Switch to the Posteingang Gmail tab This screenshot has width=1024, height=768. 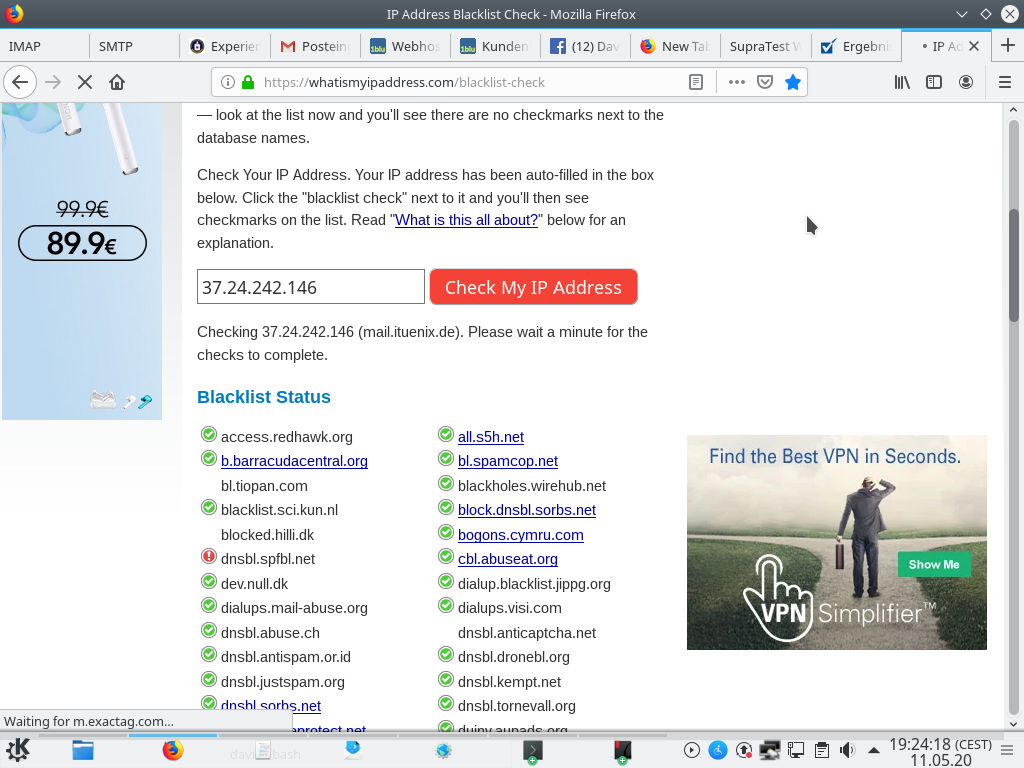(x=314, y=46)
